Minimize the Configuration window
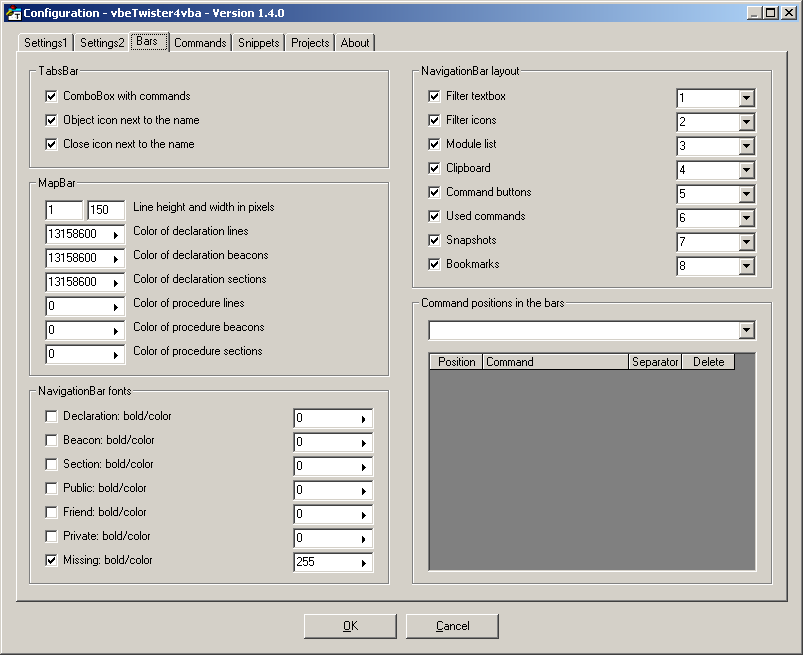The height and width of the screenshot is (655, 803). 754,13
